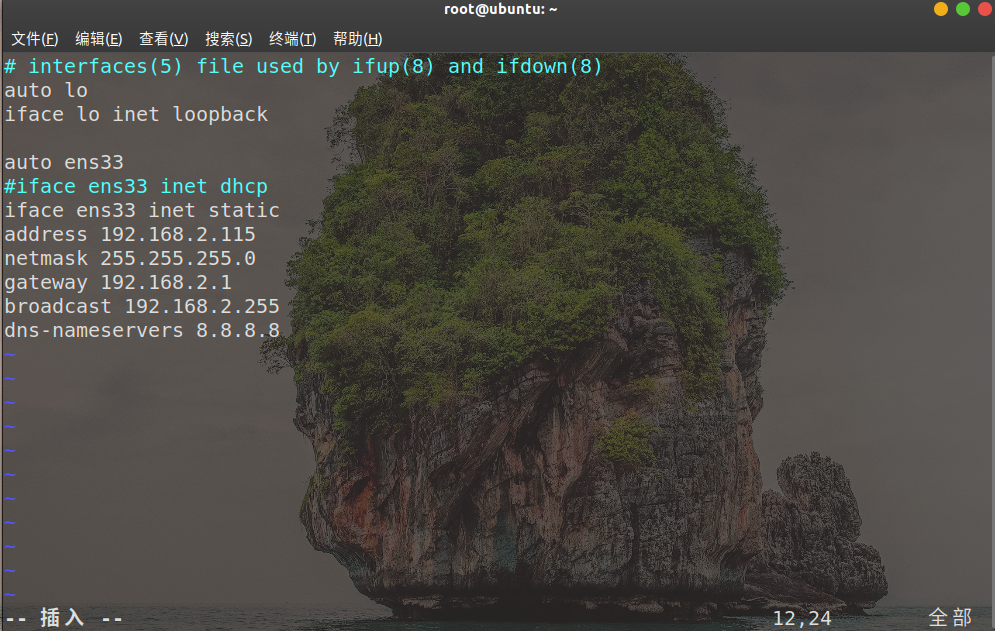Click the red close window button

[985, 9]
